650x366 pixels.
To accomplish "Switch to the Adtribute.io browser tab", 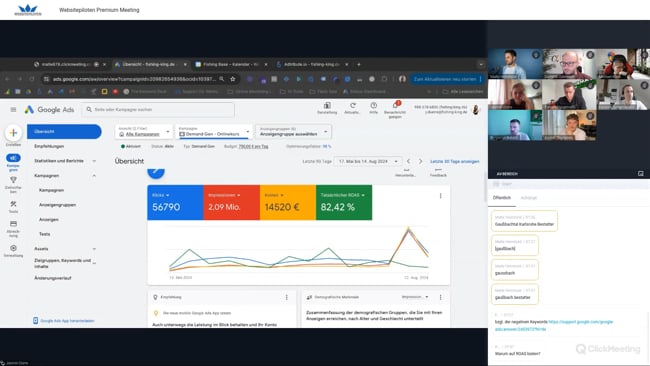I will pos(312,64).
